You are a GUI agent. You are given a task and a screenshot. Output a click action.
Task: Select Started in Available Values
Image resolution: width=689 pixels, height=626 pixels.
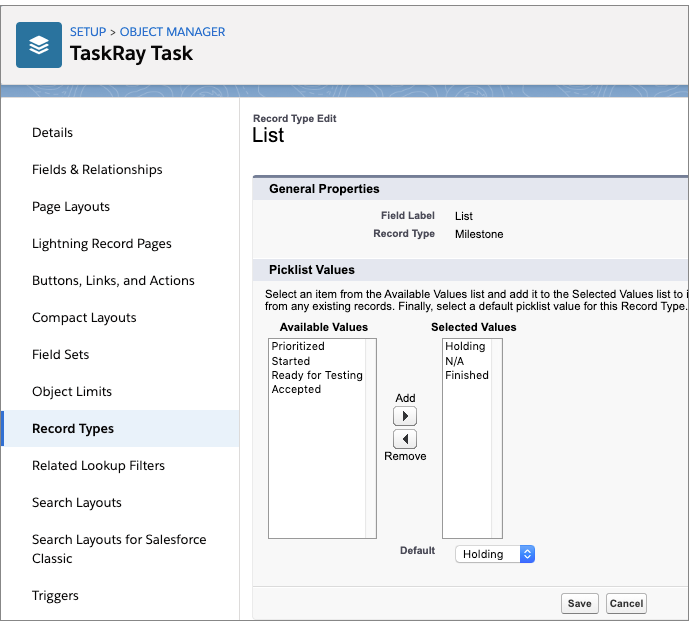point(290,361)
